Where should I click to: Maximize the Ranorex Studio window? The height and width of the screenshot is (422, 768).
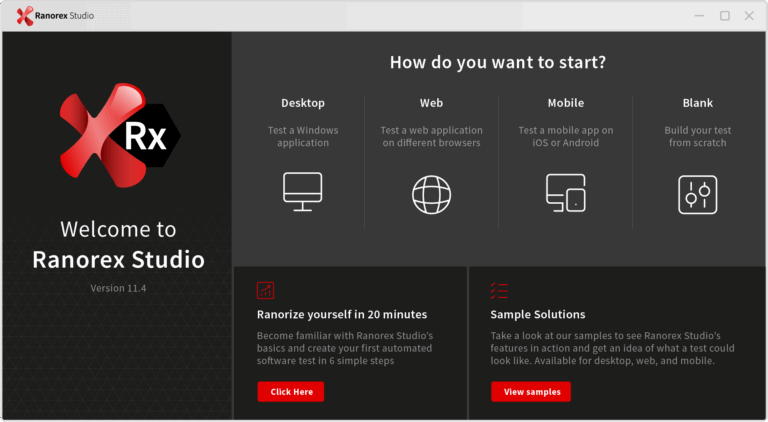[724, 15]
